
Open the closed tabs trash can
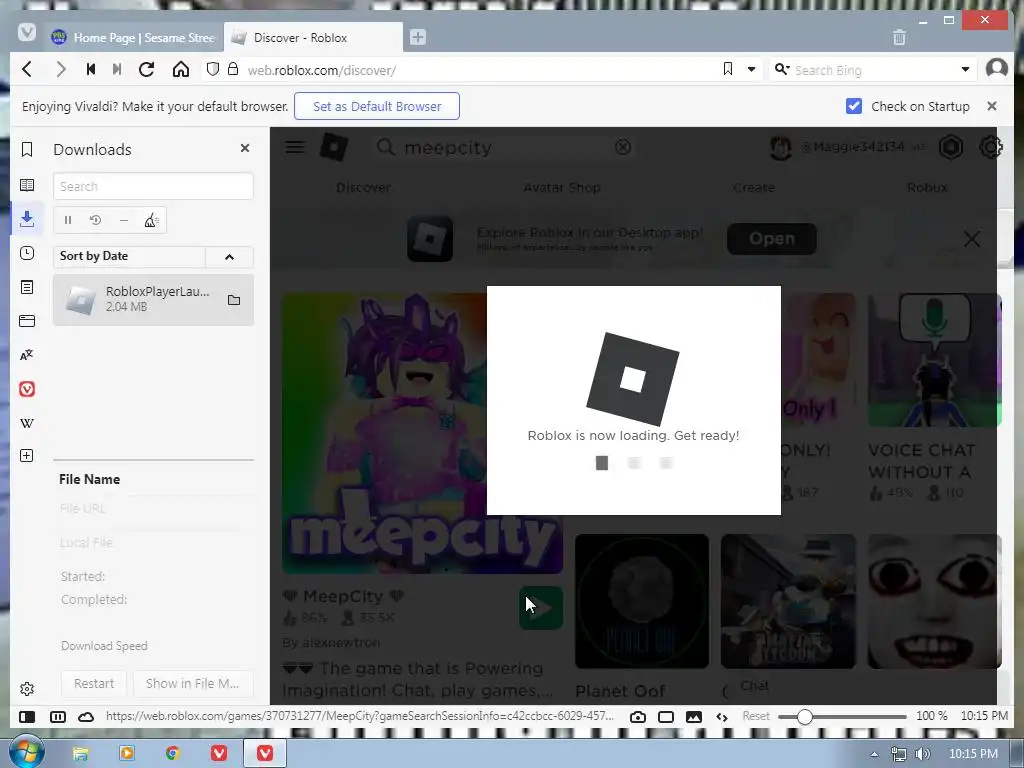click(899, 37)
